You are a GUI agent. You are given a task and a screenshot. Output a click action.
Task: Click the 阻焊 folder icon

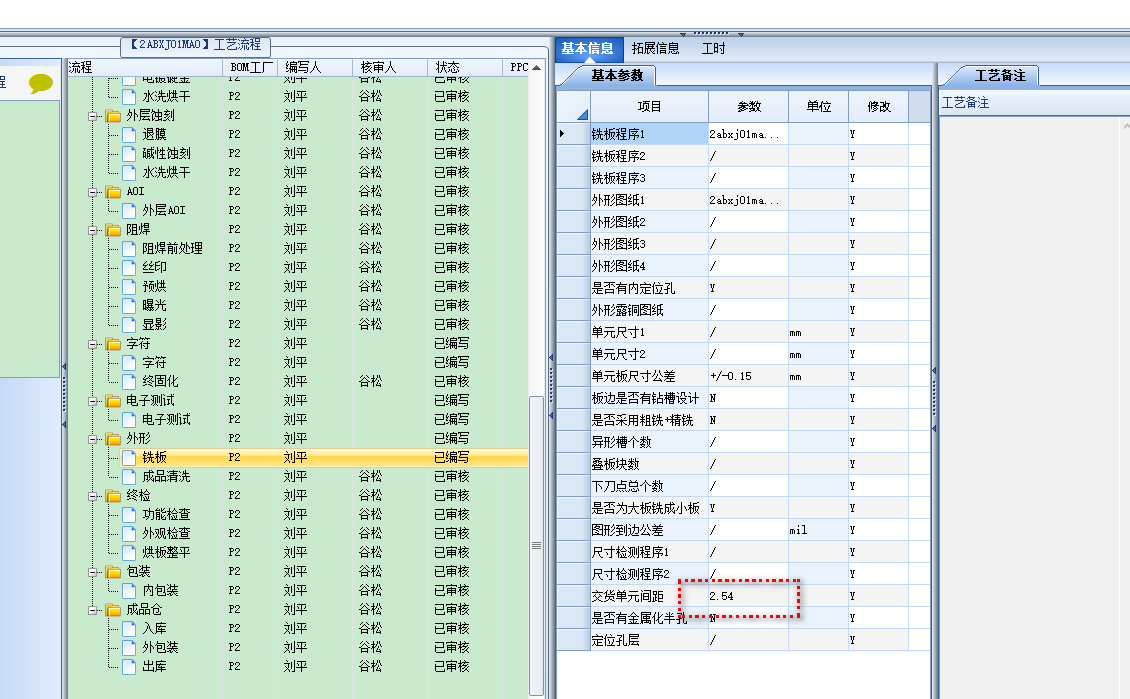[x=113, y=230]
